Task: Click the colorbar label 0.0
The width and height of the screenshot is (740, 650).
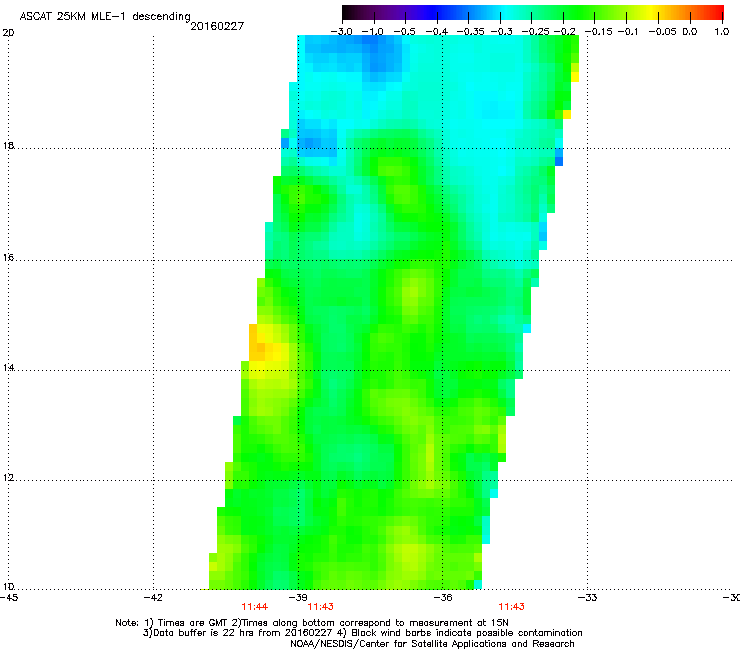Action: click(690, 32)
